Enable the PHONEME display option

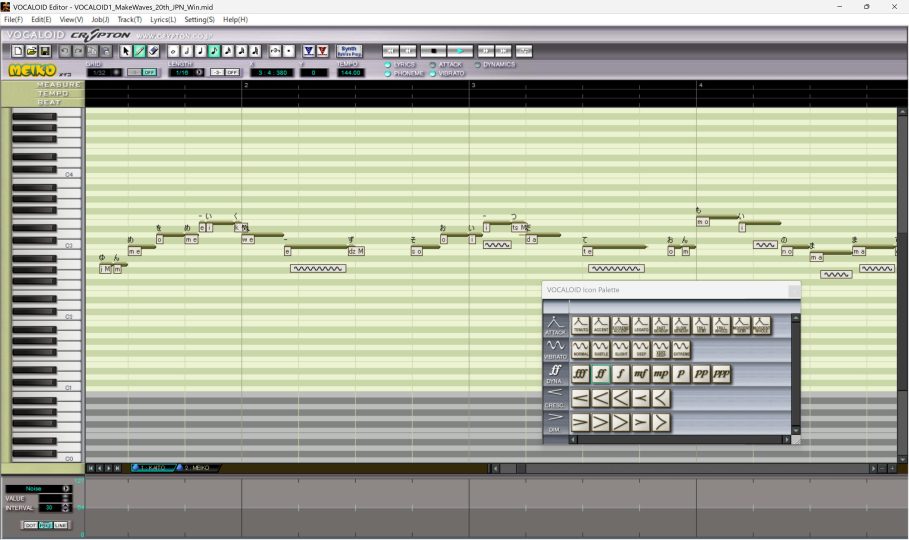389,73
